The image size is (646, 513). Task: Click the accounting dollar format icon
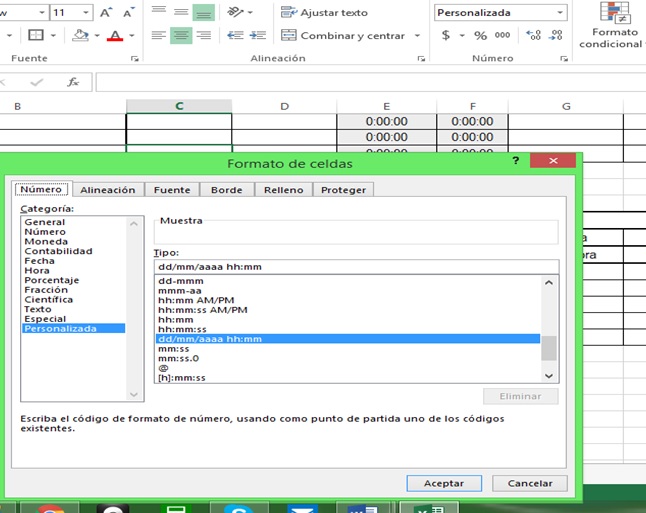[446, 35]
